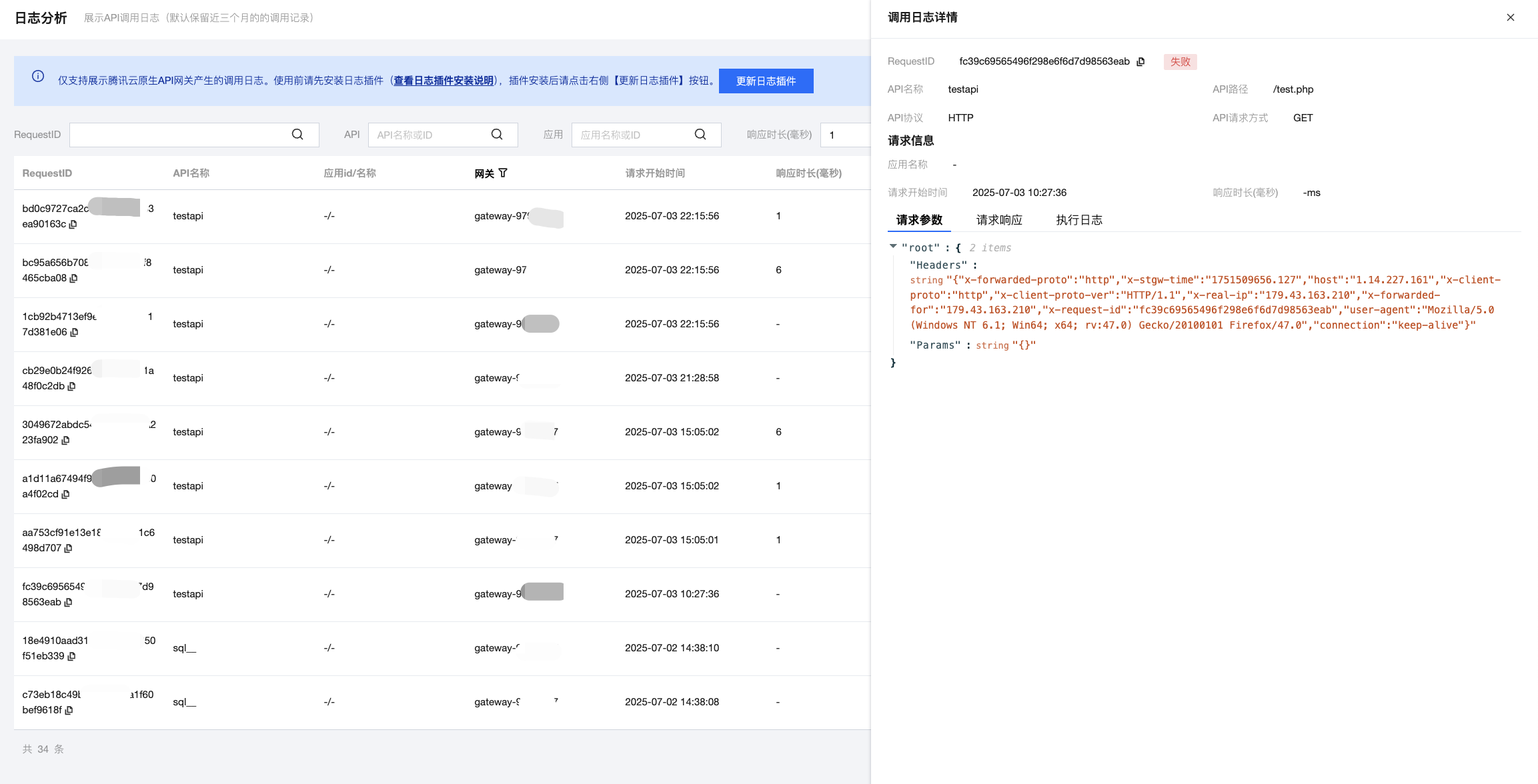
Task: Click search icon in RequestID field
Action: pos(297,135)
